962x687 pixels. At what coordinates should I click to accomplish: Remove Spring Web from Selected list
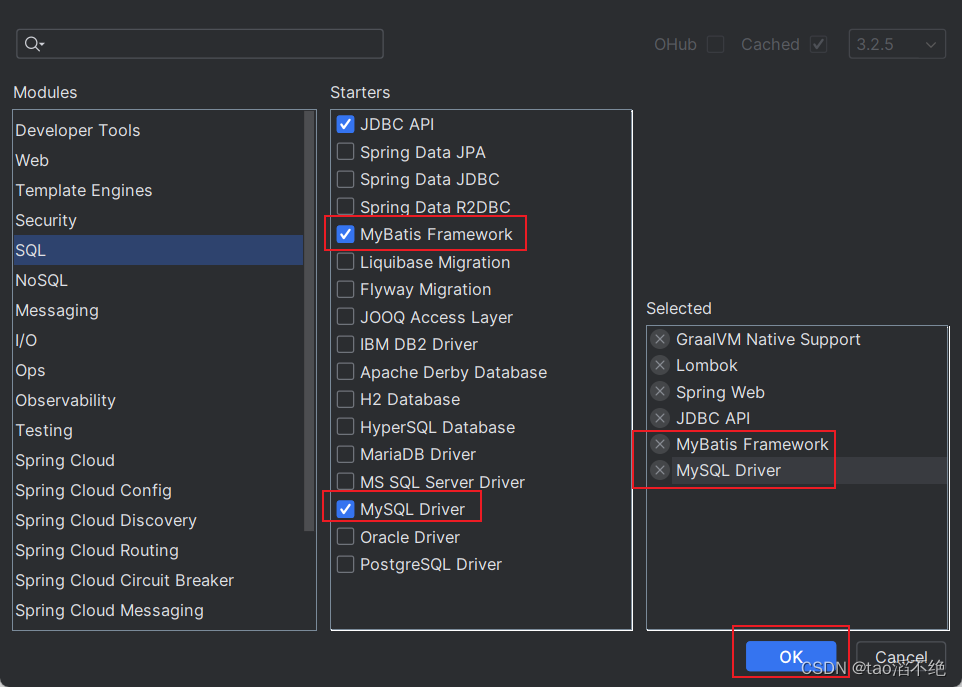click(660, 392)
